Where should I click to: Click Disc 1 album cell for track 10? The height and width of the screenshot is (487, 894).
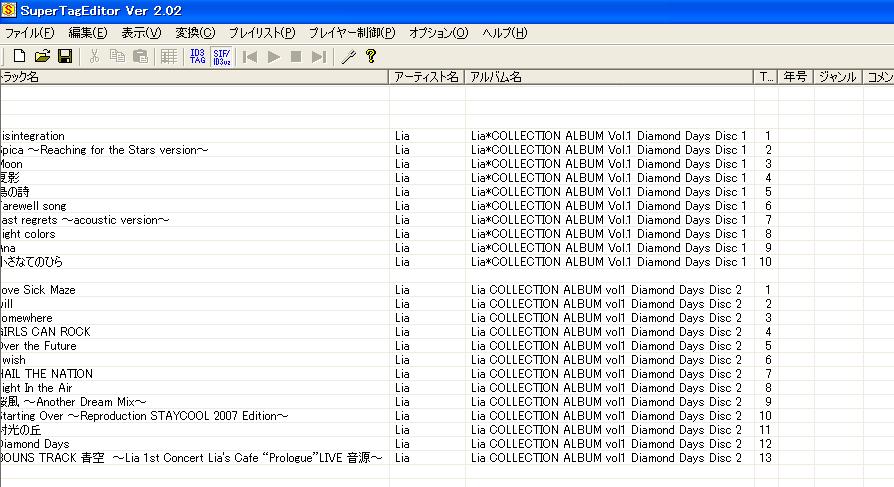point(609,262)
